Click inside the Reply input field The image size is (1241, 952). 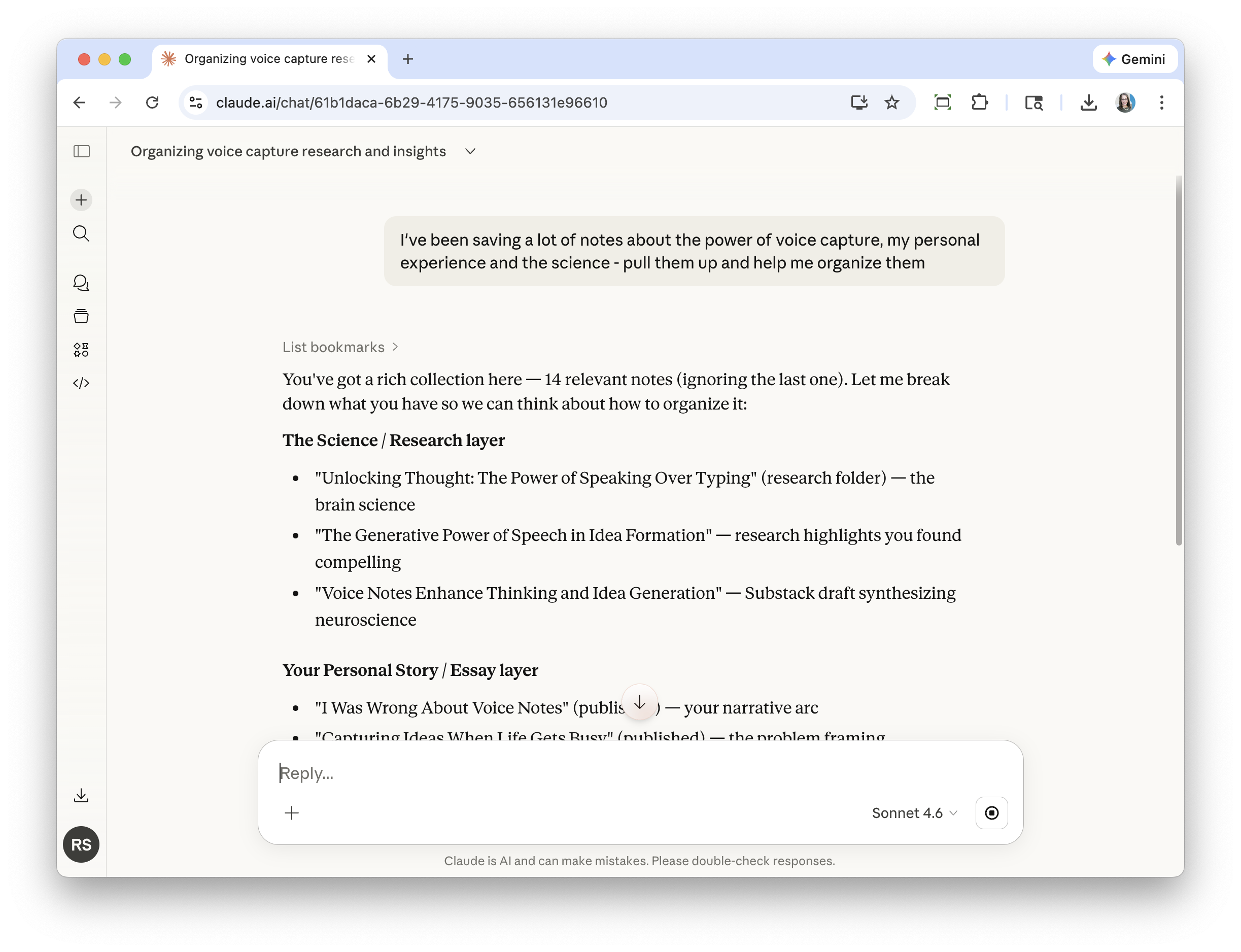[510, 772]
